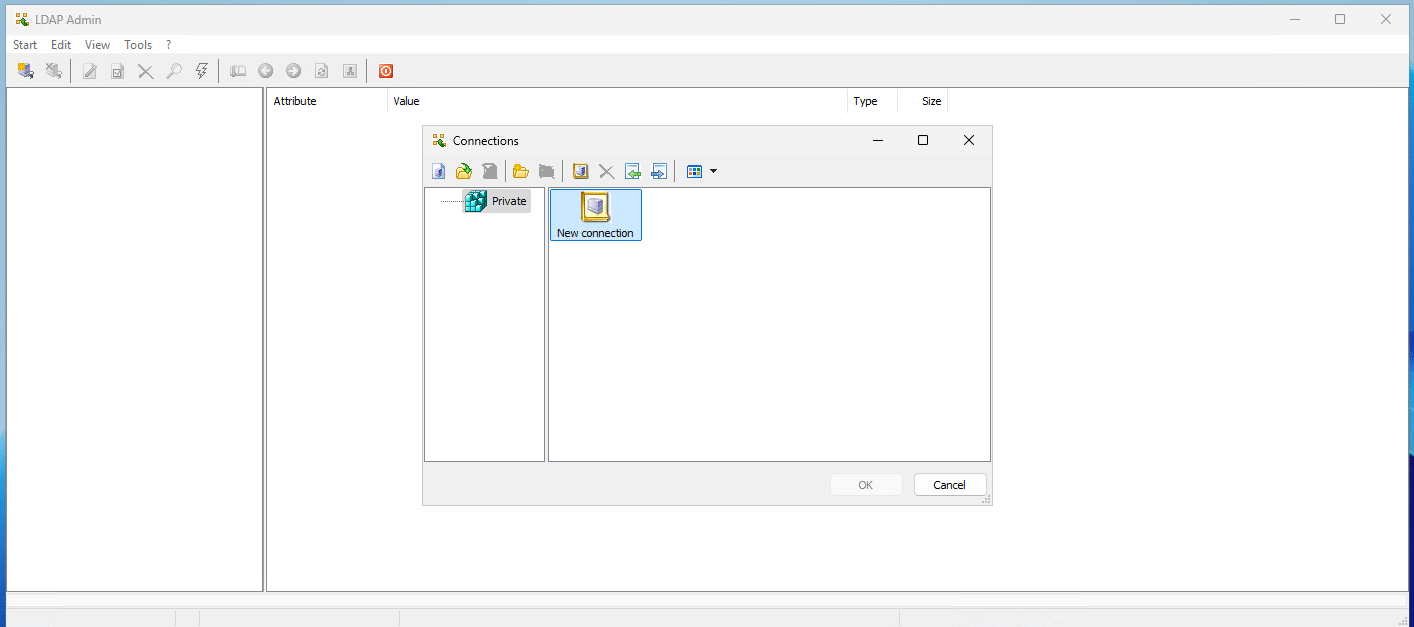Viewport: 1414px width, 627px height.
Task: Click the lightning bolt toolbar icon
Action: [201, 71]
